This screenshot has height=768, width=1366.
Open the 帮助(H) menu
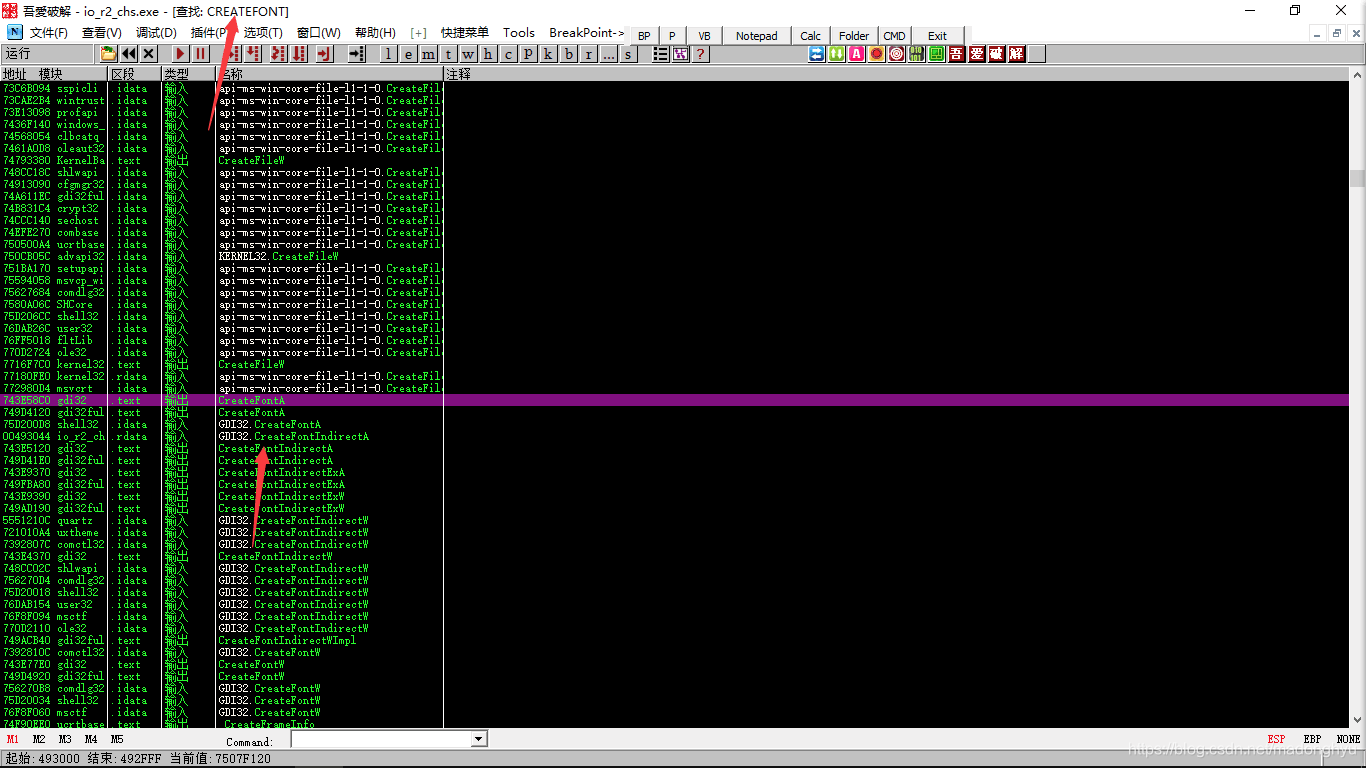coord(375,33)
